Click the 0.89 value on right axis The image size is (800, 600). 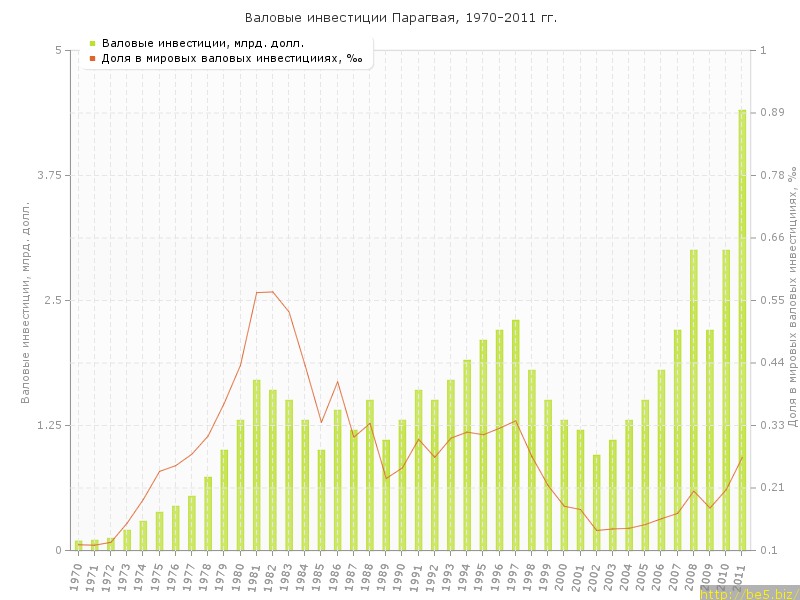click(x=774, y=113)
